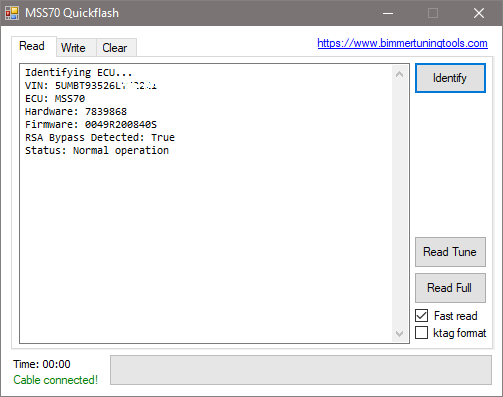Open the bimmertuningtools.com link
This screenshot has width=503, height=397.
click(x=402, y=43)
